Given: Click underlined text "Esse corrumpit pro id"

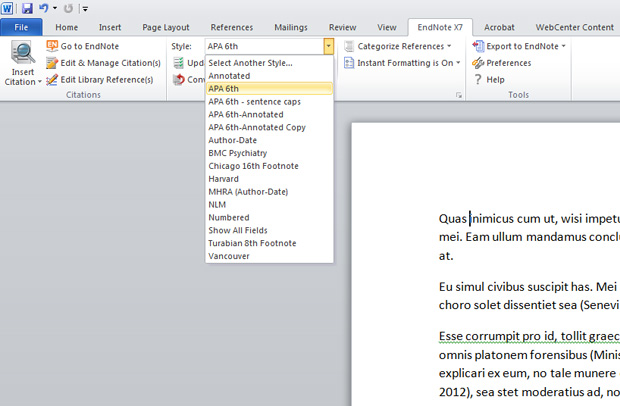Looking at the screenshot, I should click(496, 336).
